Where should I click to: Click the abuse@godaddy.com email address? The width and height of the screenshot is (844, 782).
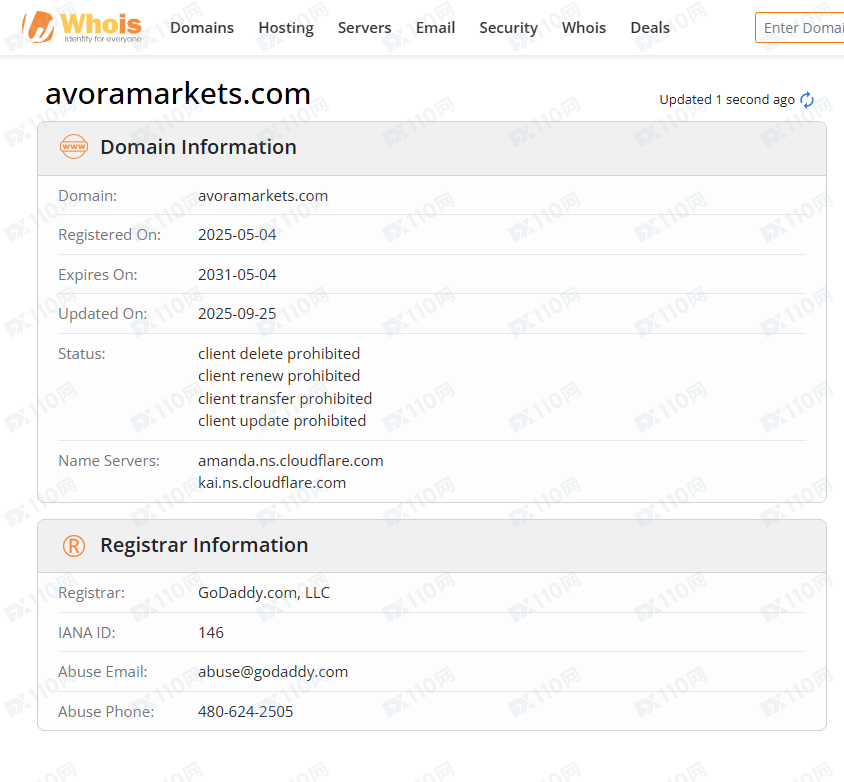tap(273, 672)
